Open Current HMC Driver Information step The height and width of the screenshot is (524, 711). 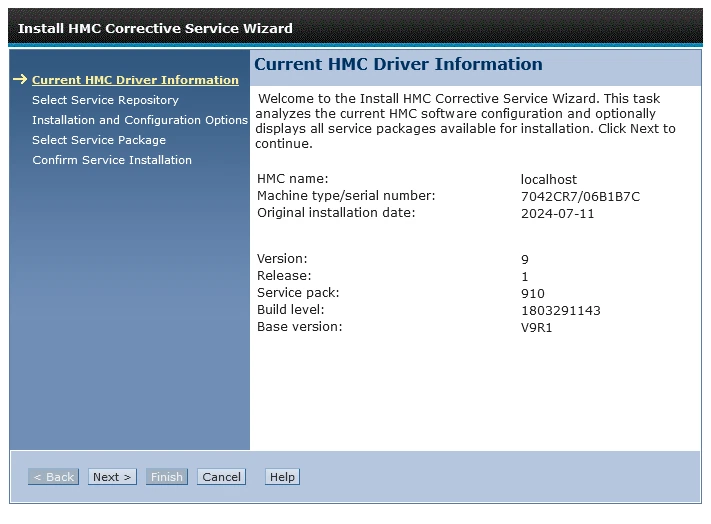pyautogui.click(x=135, y=80)
